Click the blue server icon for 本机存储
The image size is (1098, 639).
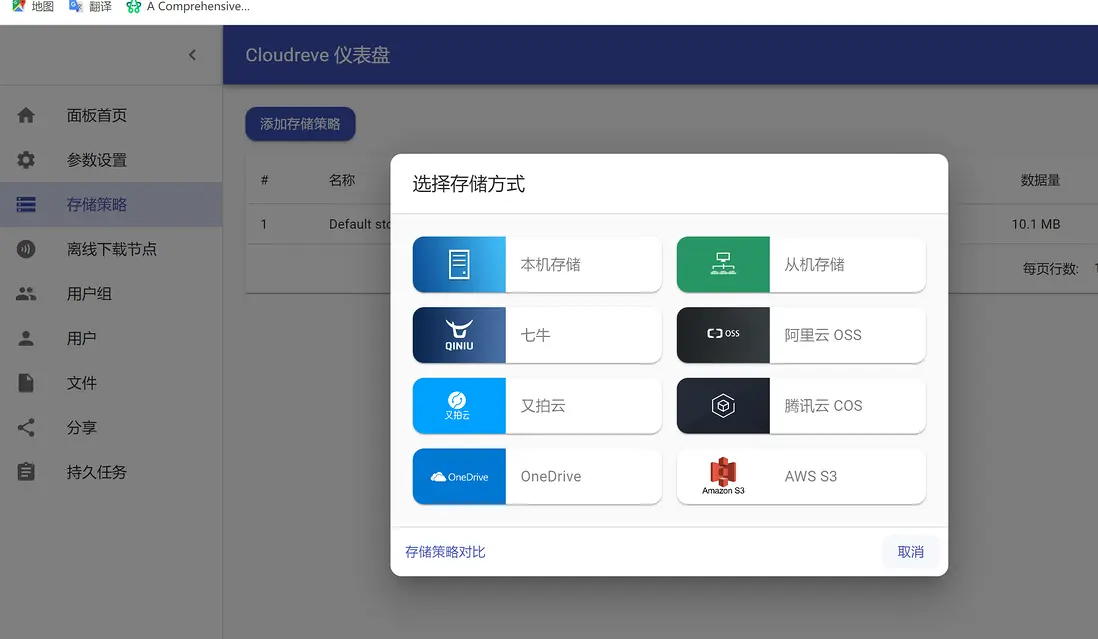click(459, 265)
